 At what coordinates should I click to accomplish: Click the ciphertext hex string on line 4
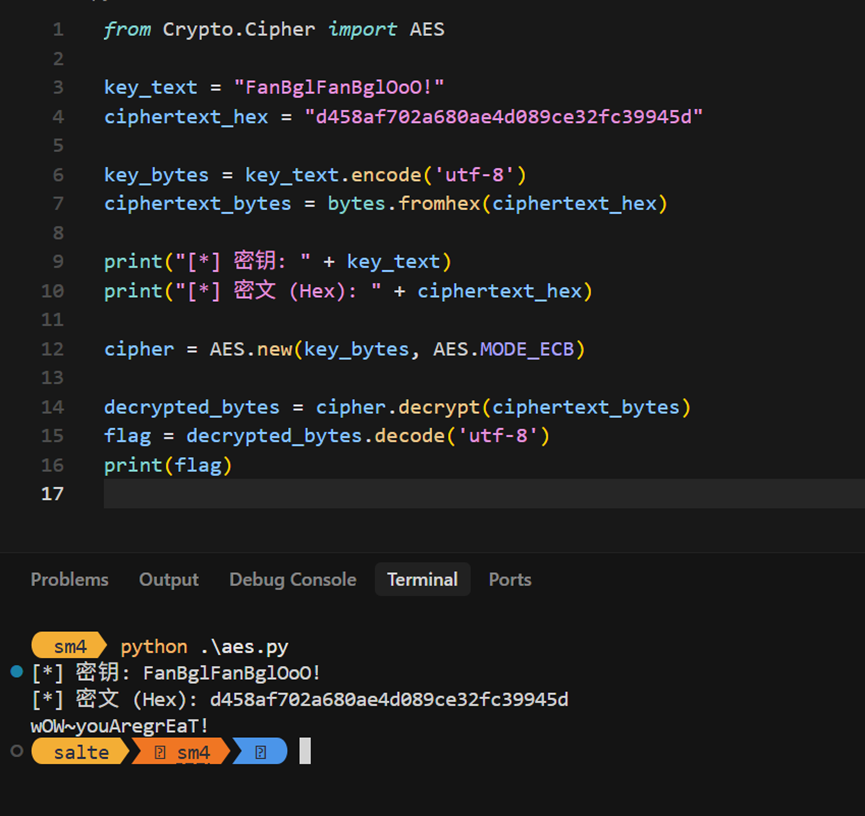[504, 117]
